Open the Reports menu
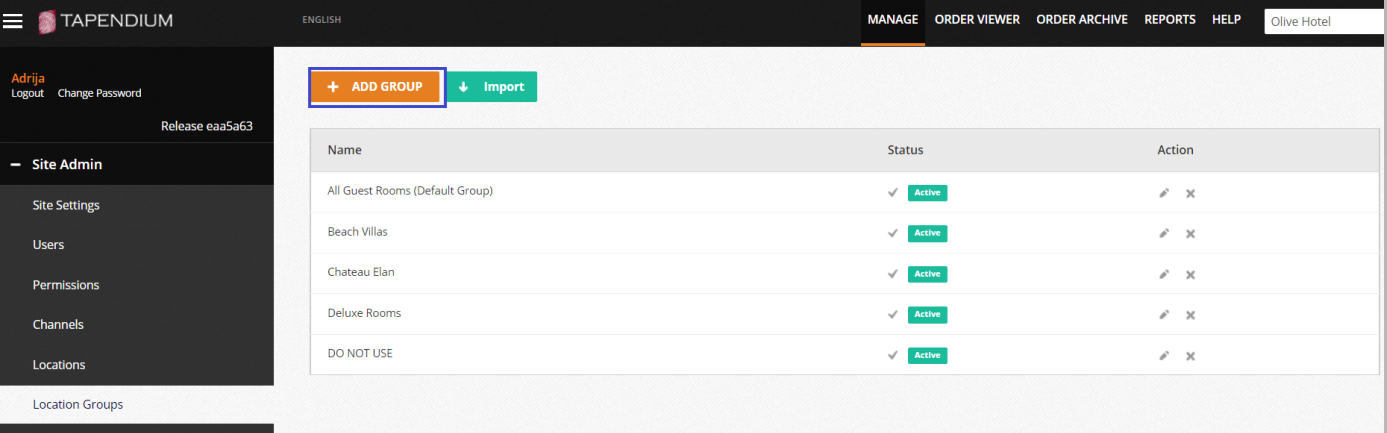Viewport: 1387px width, 433px height. click(1169, 20)
